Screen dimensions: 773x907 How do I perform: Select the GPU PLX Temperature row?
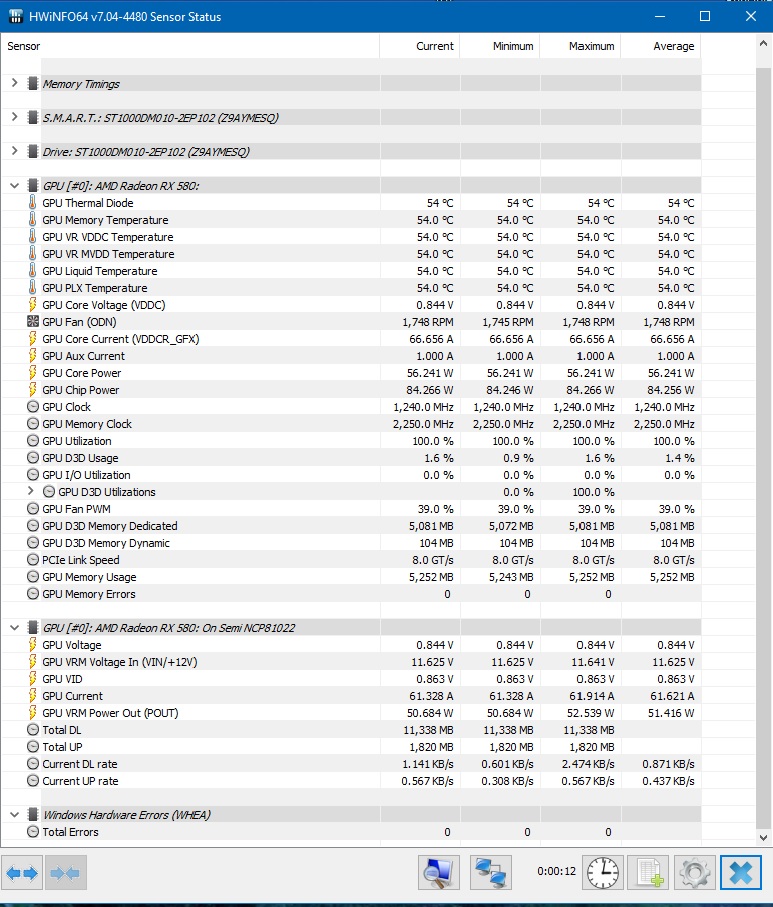click(351, 288)
